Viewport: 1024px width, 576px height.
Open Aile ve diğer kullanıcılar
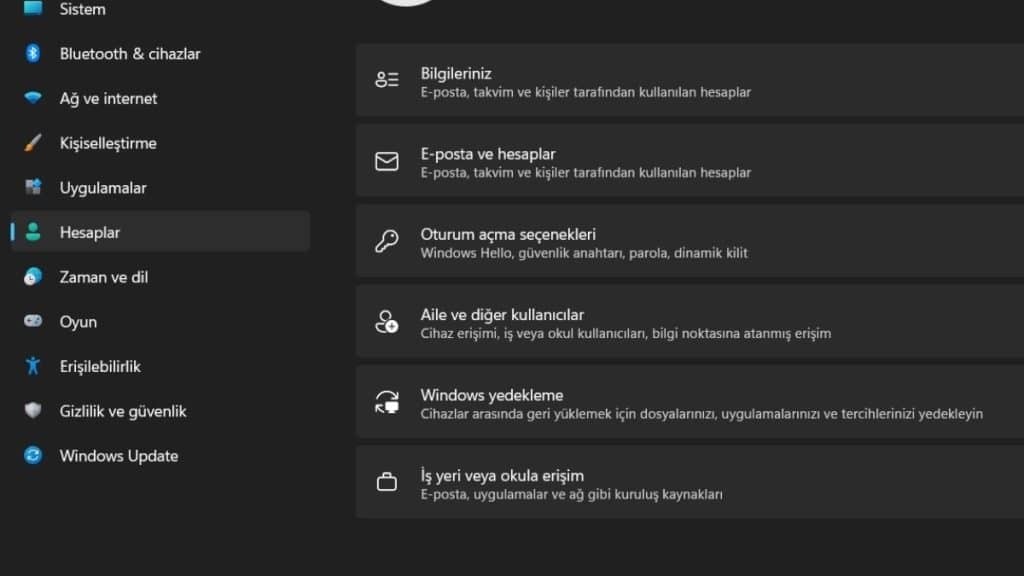point(690,321)
